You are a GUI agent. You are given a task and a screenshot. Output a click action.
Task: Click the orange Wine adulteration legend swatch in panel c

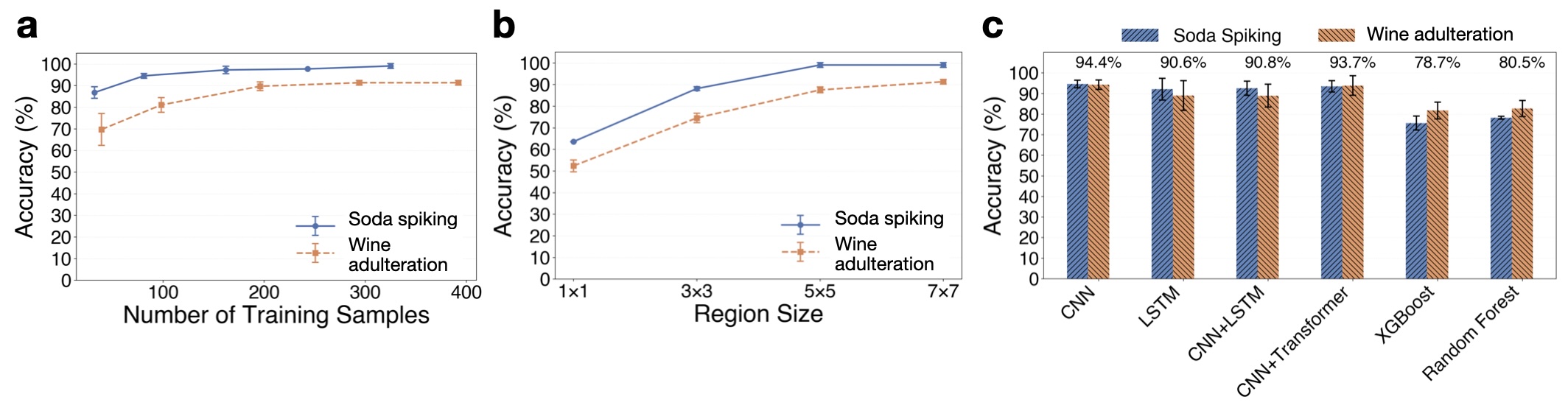pos(1336,35)
